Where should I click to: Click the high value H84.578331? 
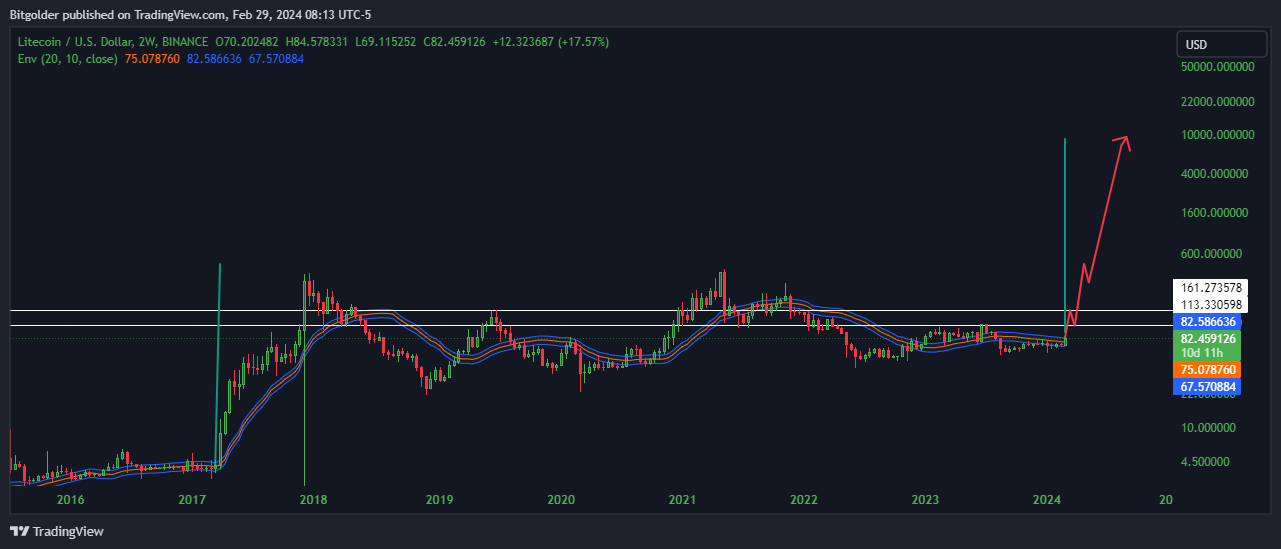[319, 42]
